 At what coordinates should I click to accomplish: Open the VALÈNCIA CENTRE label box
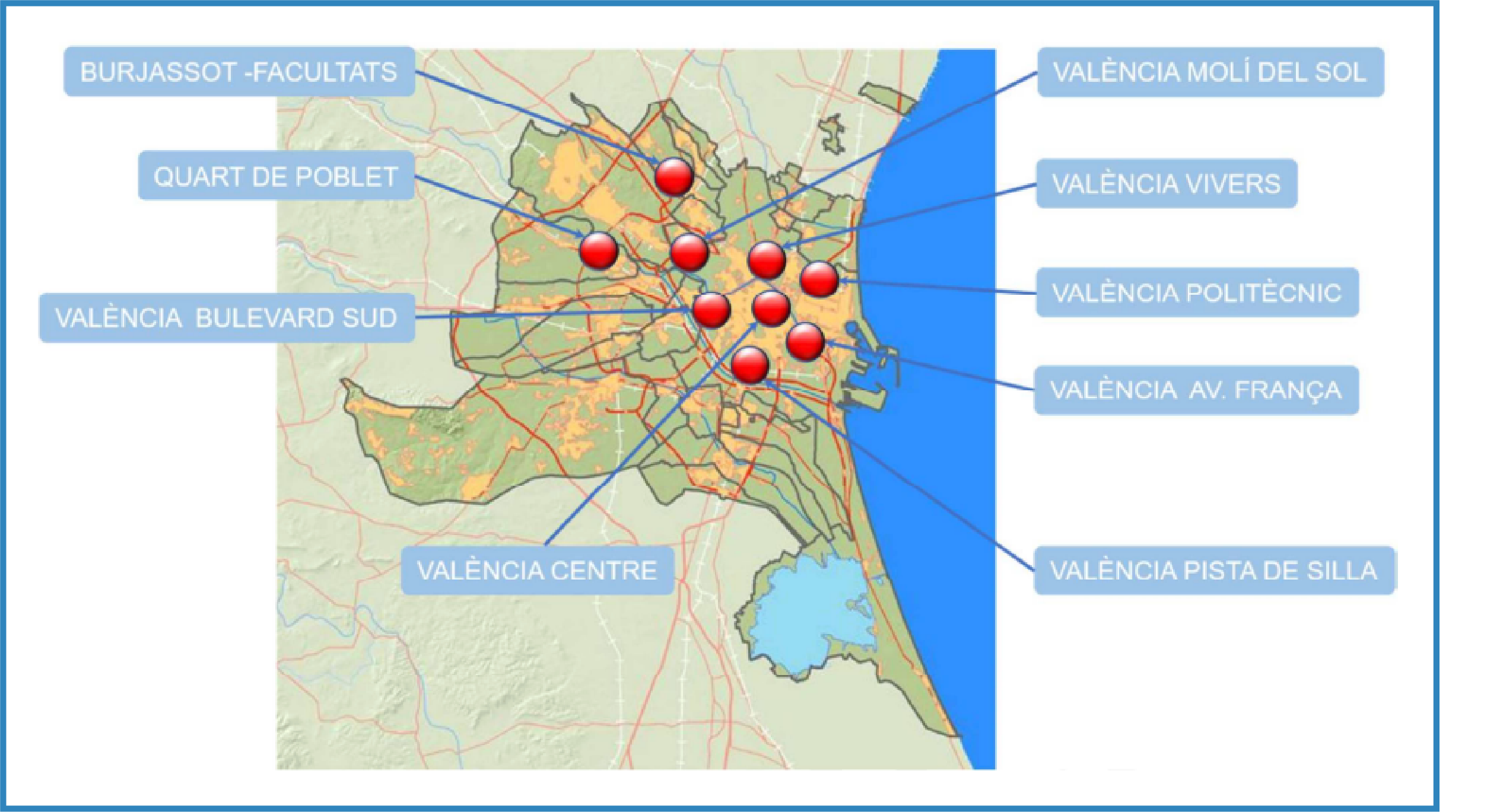pos(537,571)
